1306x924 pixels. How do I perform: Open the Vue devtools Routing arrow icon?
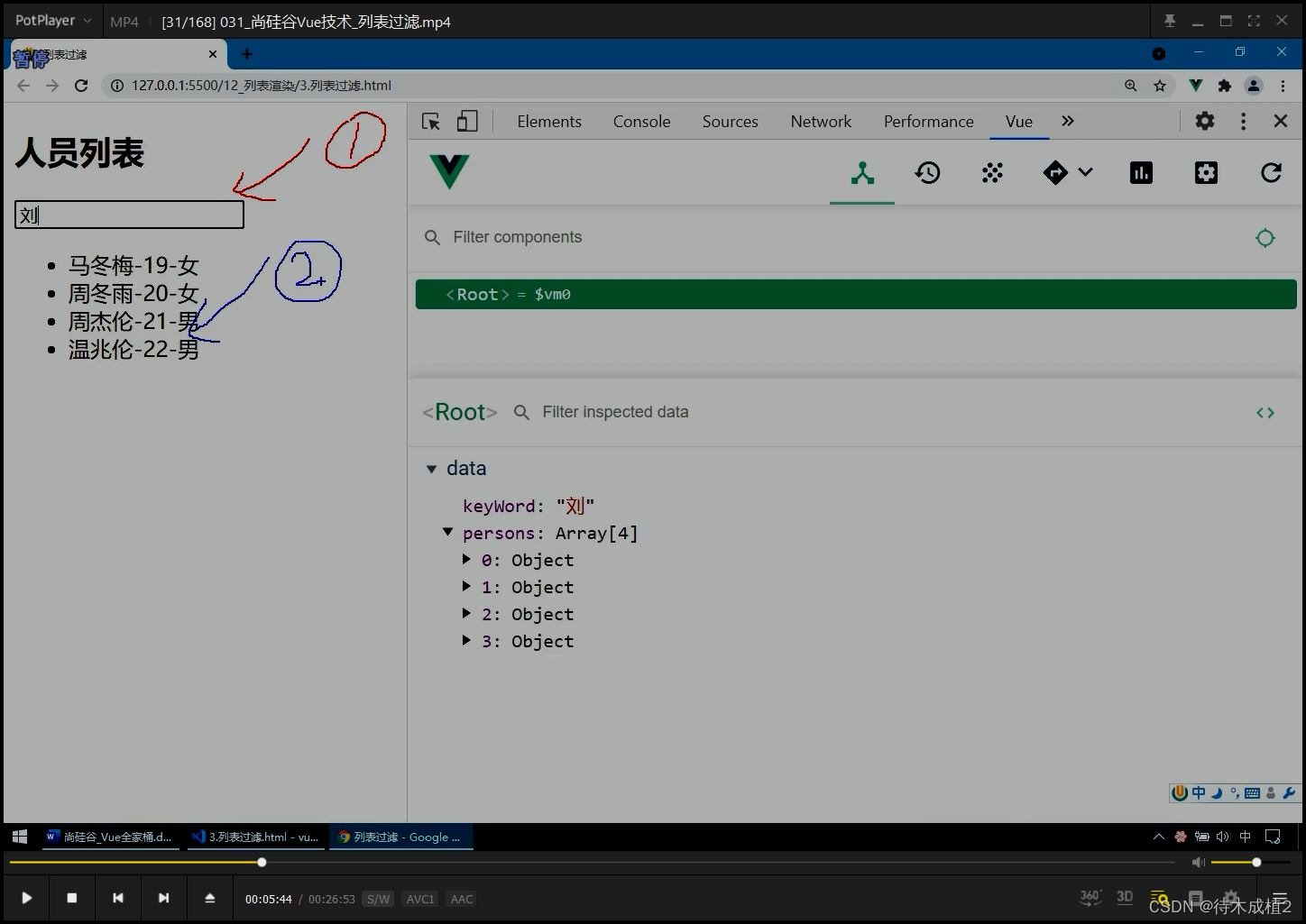[x=1055, y=173]
